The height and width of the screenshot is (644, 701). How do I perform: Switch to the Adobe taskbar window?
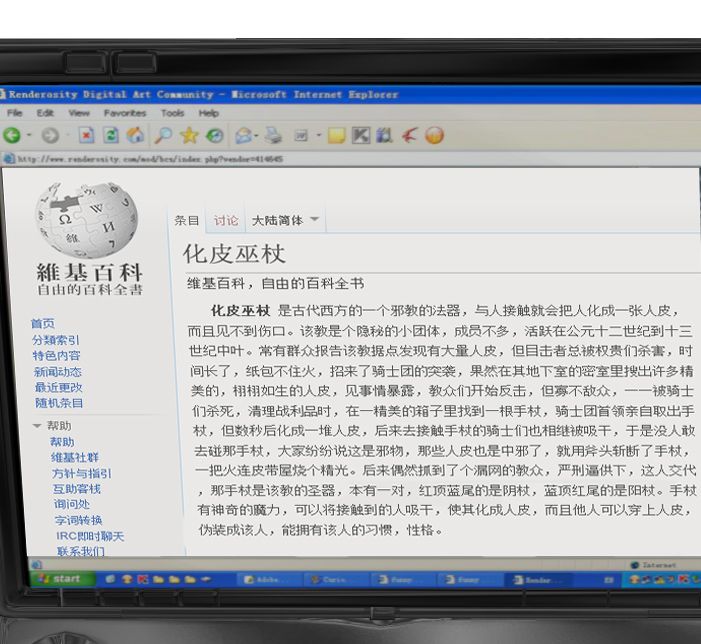point(268,580)
